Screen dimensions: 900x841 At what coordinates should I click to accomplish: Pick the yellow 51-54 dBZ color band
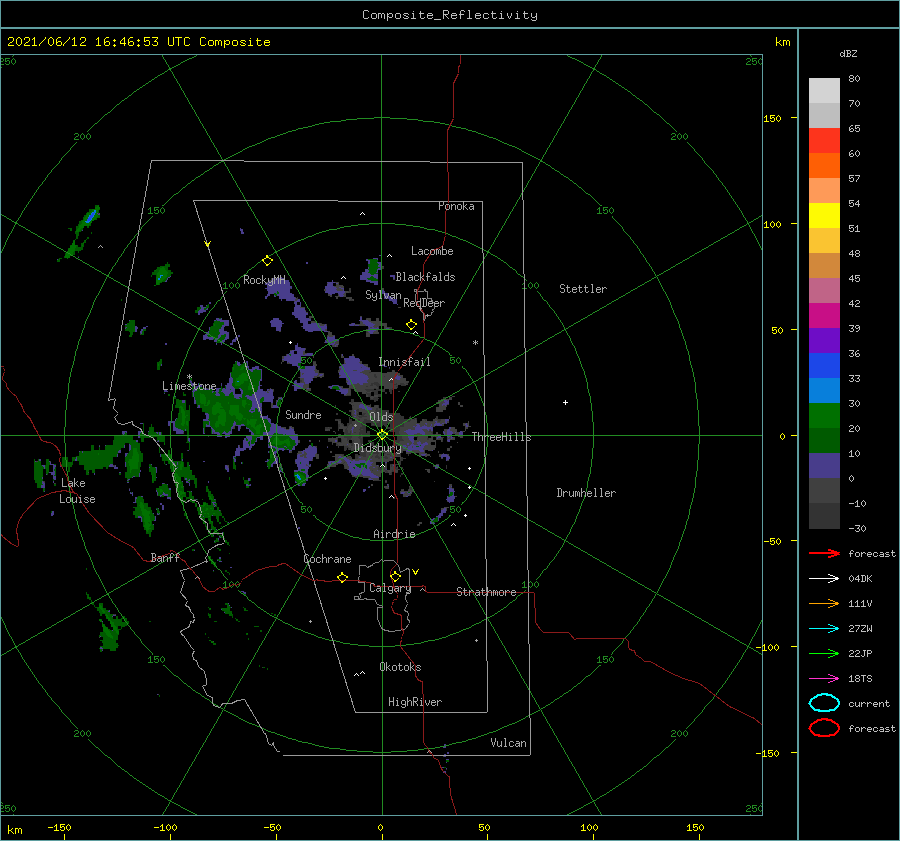tap(824, 215)
